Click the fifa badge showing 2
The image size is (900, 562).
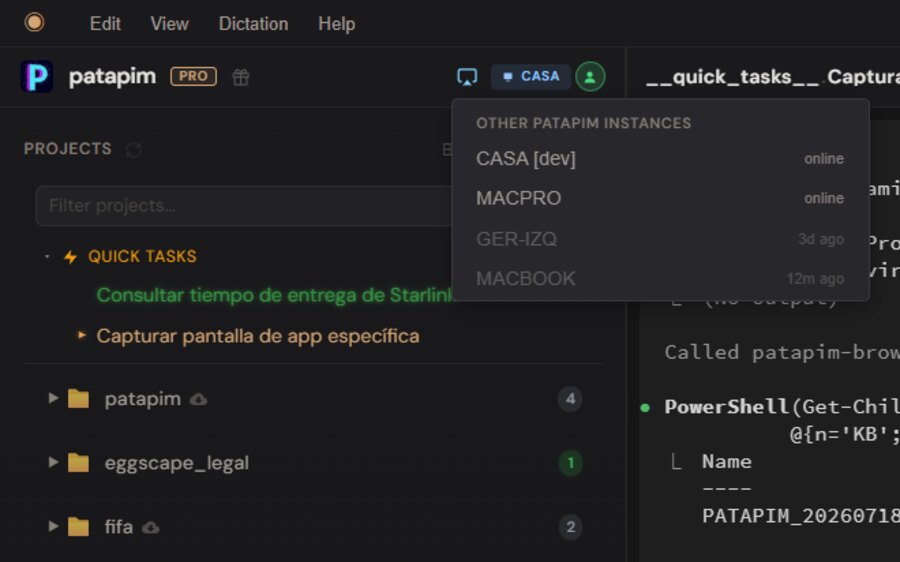[x=570, y=527]
